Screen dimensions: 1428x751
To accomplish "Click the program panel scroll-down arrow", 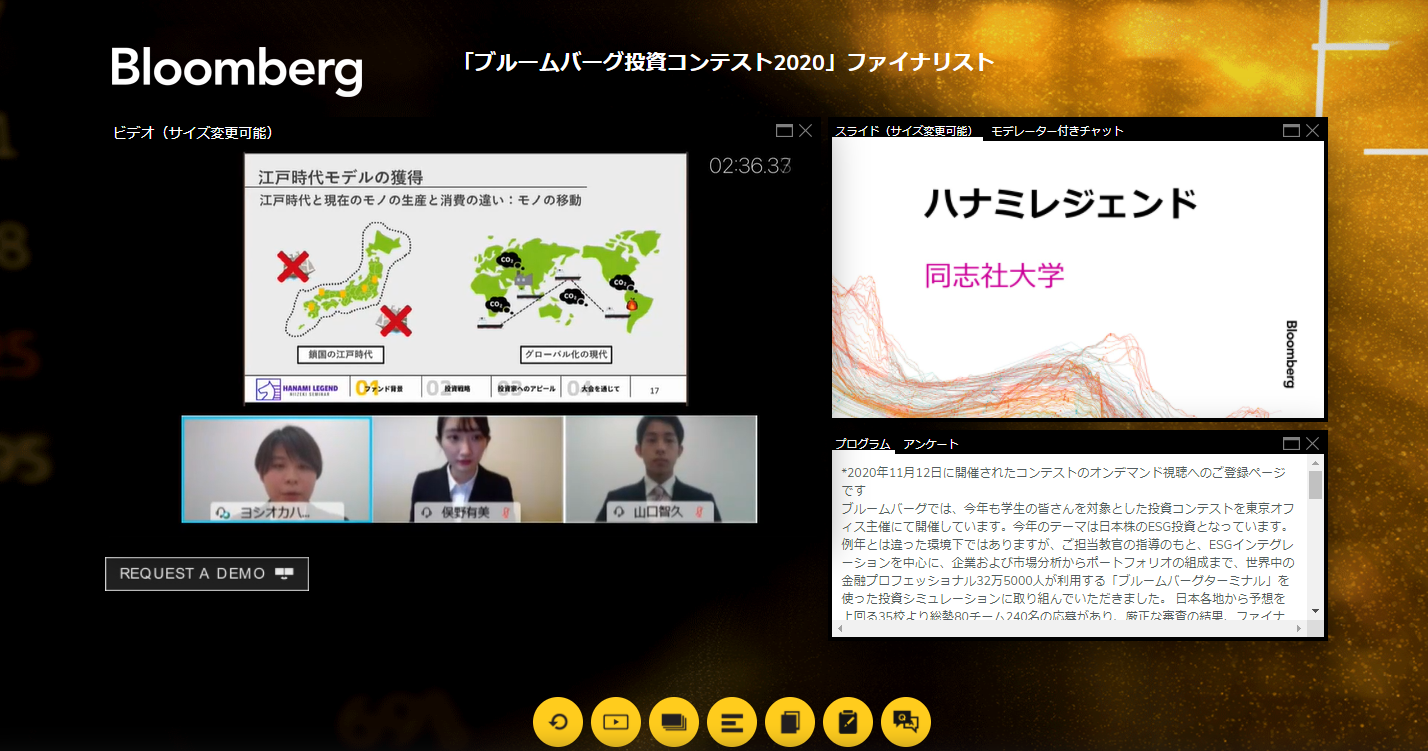I will [1315, 611].
